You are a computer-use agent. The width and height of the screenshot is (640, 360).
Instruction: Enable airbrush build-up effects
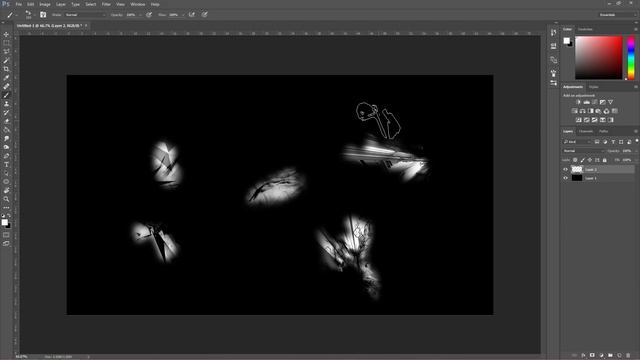(191, 15)
